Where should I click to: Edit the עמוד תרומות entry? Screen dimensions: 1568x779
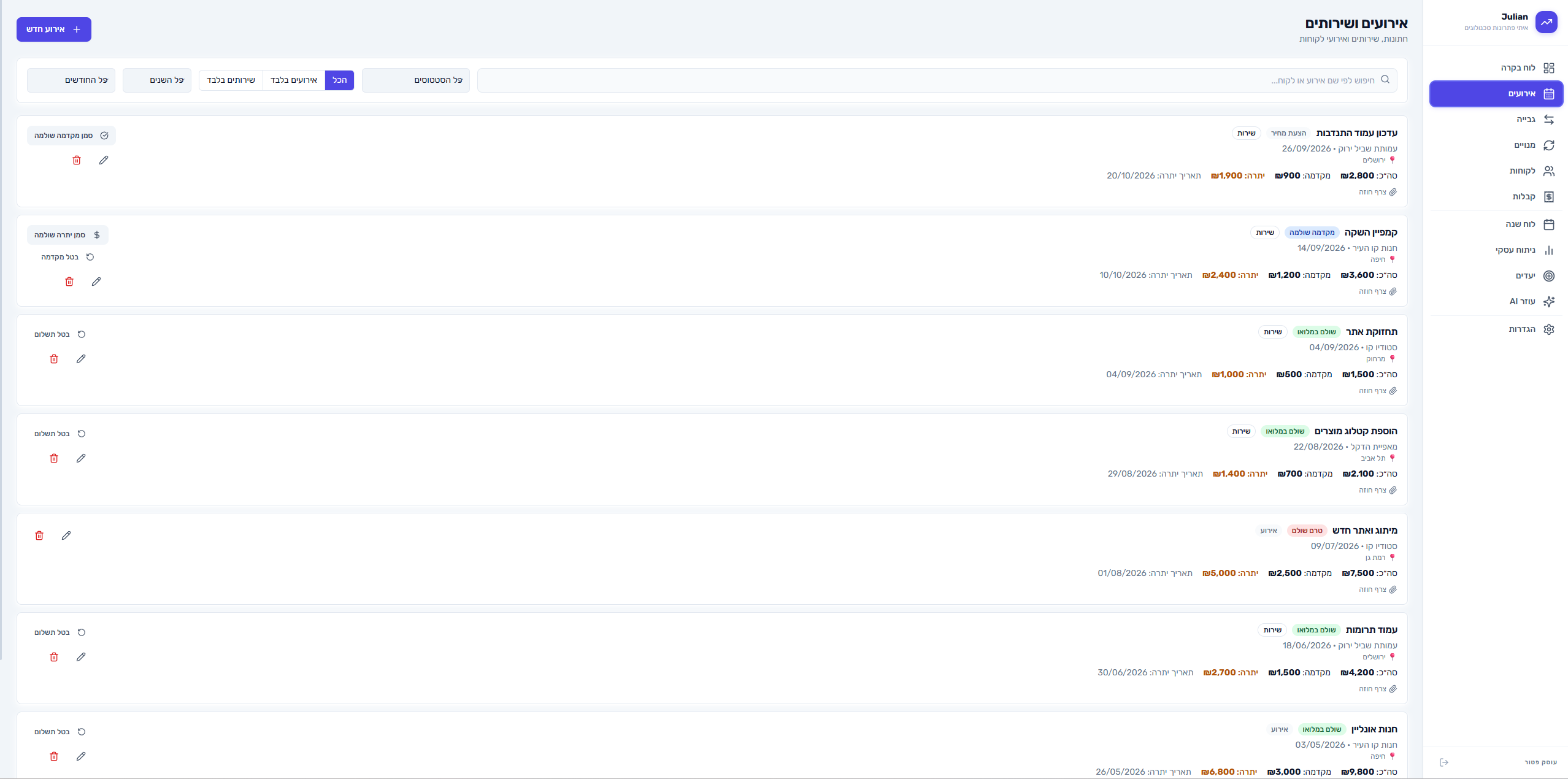(81, 657)
